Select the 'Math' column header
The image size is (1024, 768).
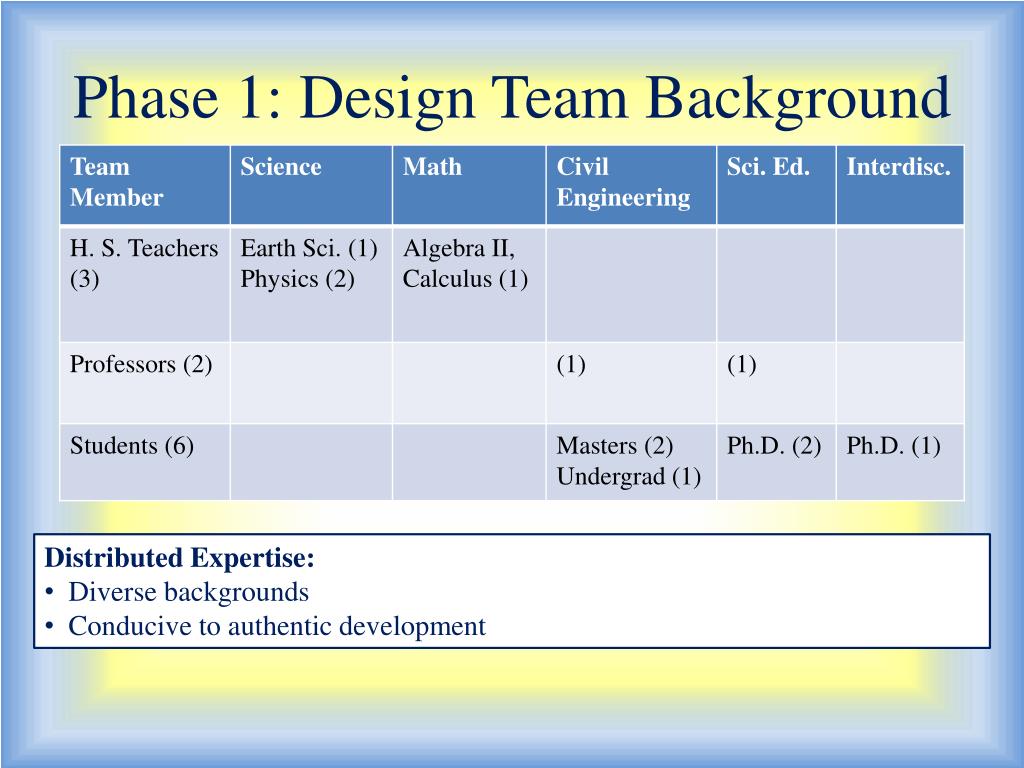pyautogui.click(x=469, y=185)
